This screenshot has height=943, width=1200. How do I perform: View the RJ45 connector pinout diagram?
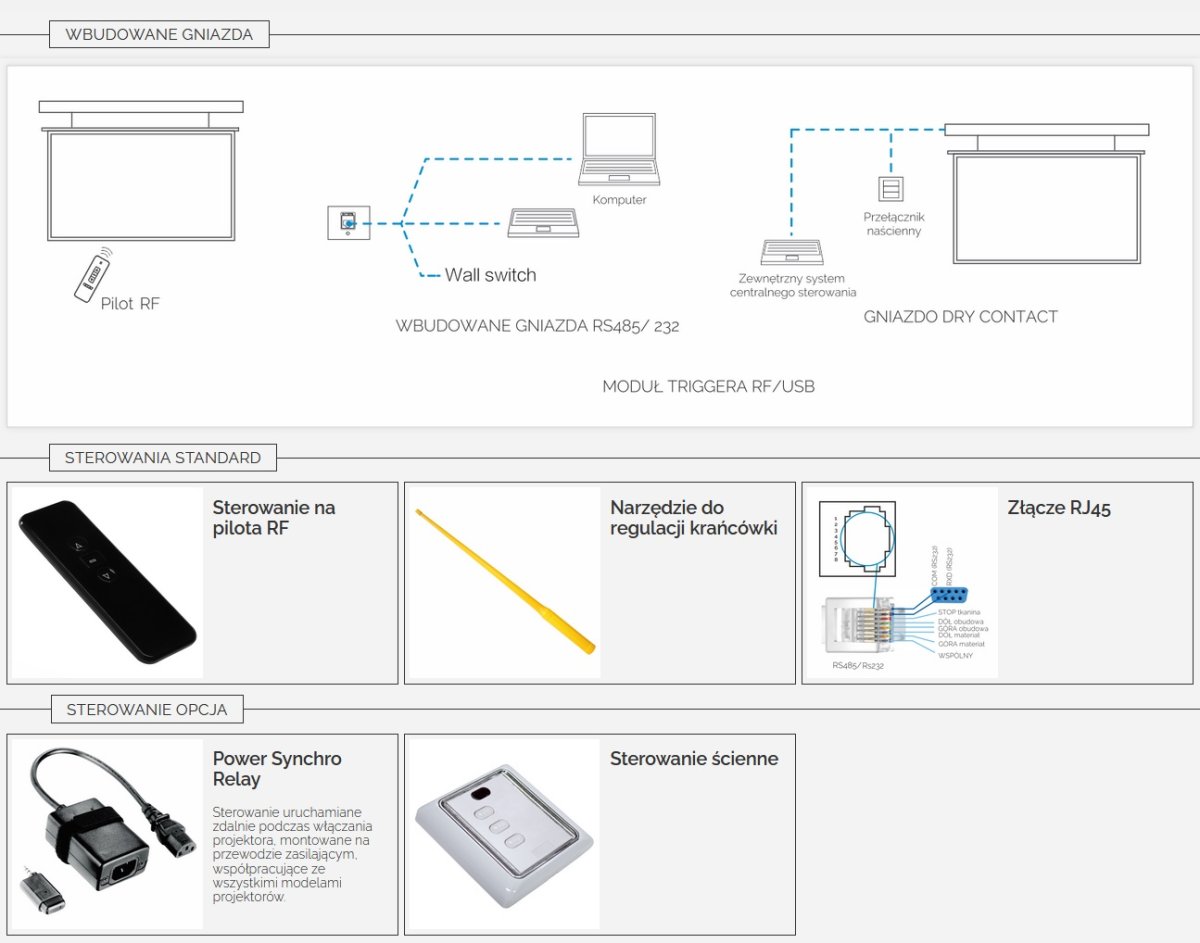902,583
